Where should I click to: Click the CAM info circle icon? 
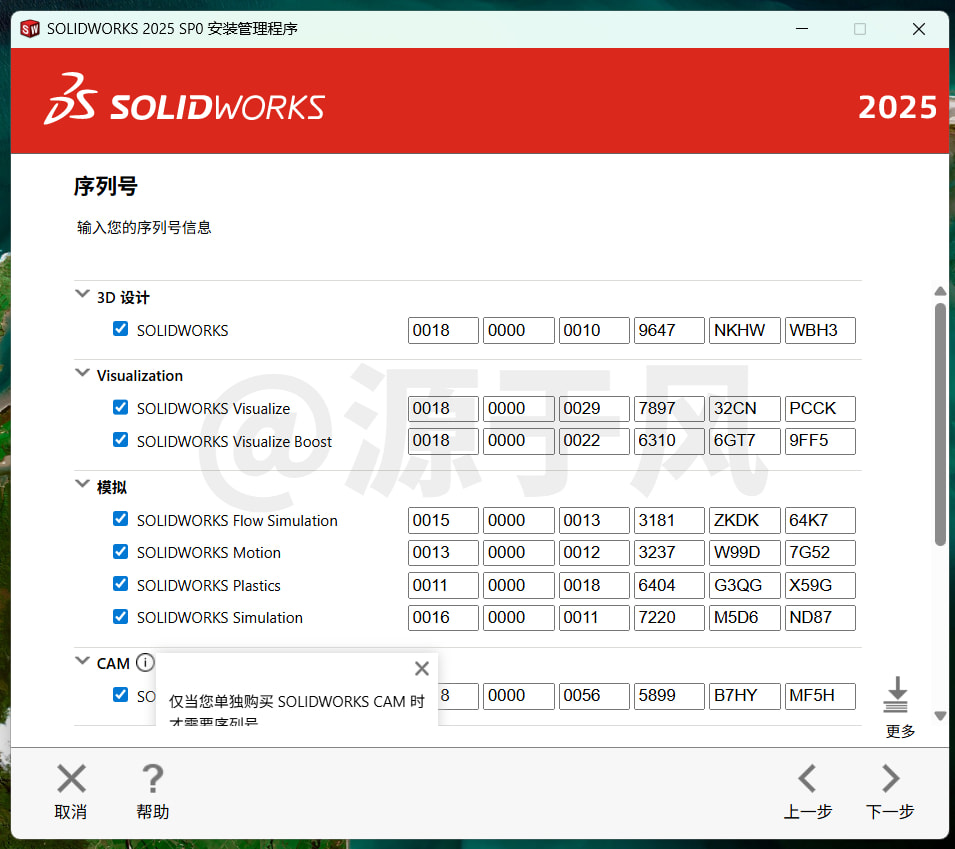pyautogui.click(x=145, y=662)
